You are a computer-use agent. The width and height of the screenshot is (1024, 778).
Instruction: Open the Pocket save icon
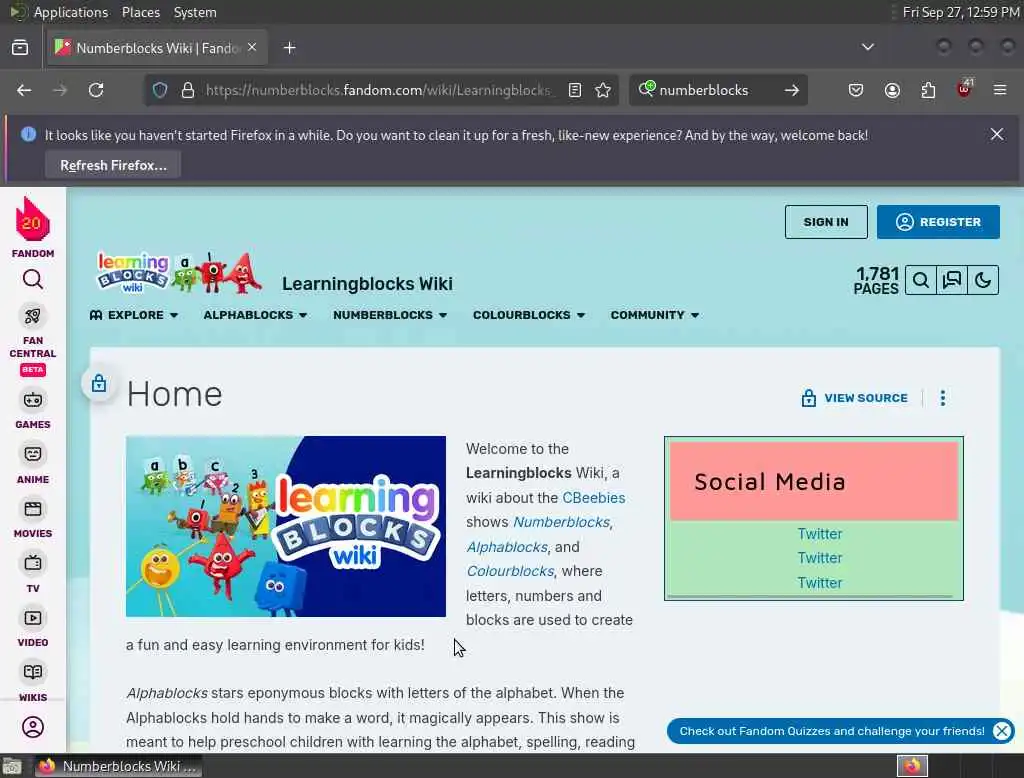click(x=856, y=90)
